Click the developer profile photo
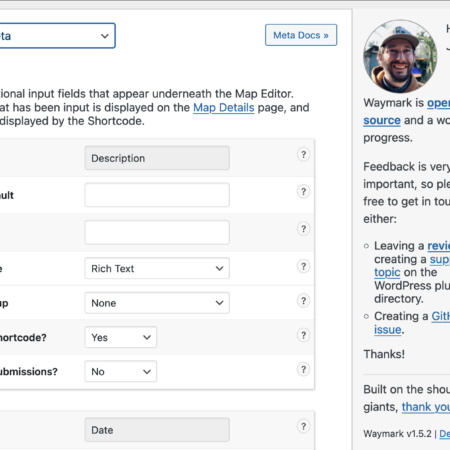The height and width of the screenshot is (450, 450). (400, 56)
